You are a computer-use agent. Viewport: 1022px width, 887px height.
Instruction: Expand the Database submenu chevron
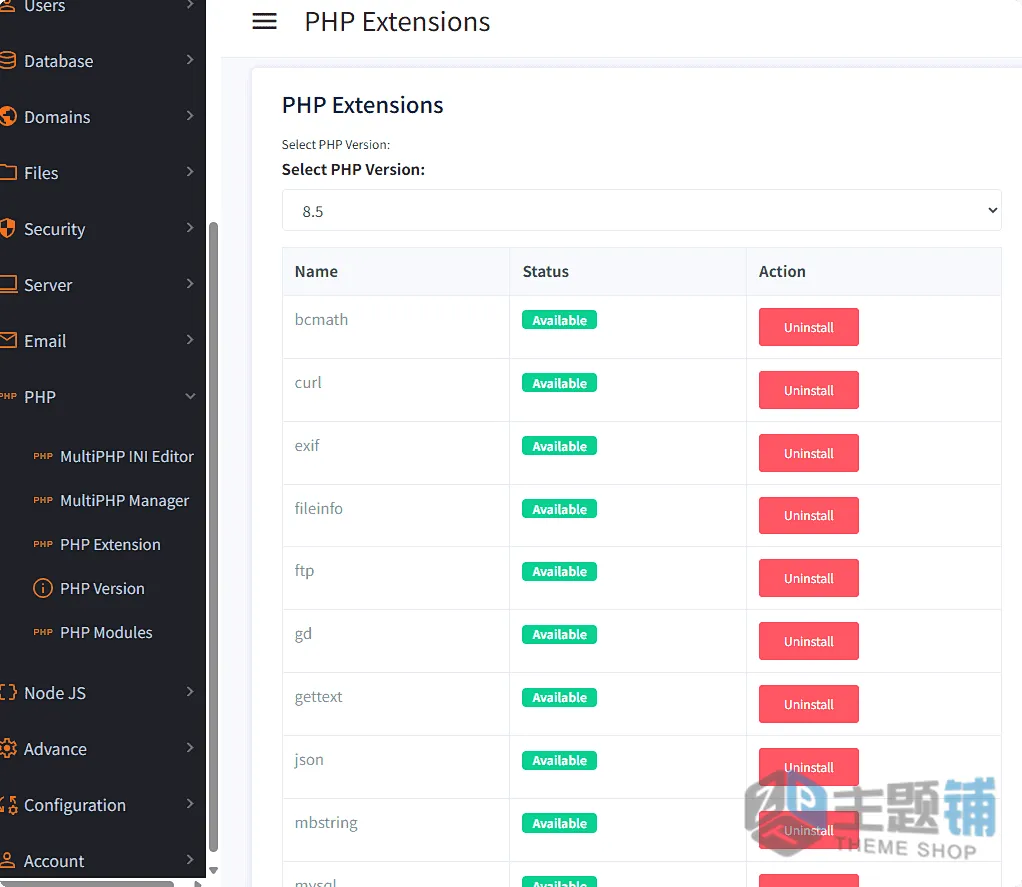tap(190, 60)
